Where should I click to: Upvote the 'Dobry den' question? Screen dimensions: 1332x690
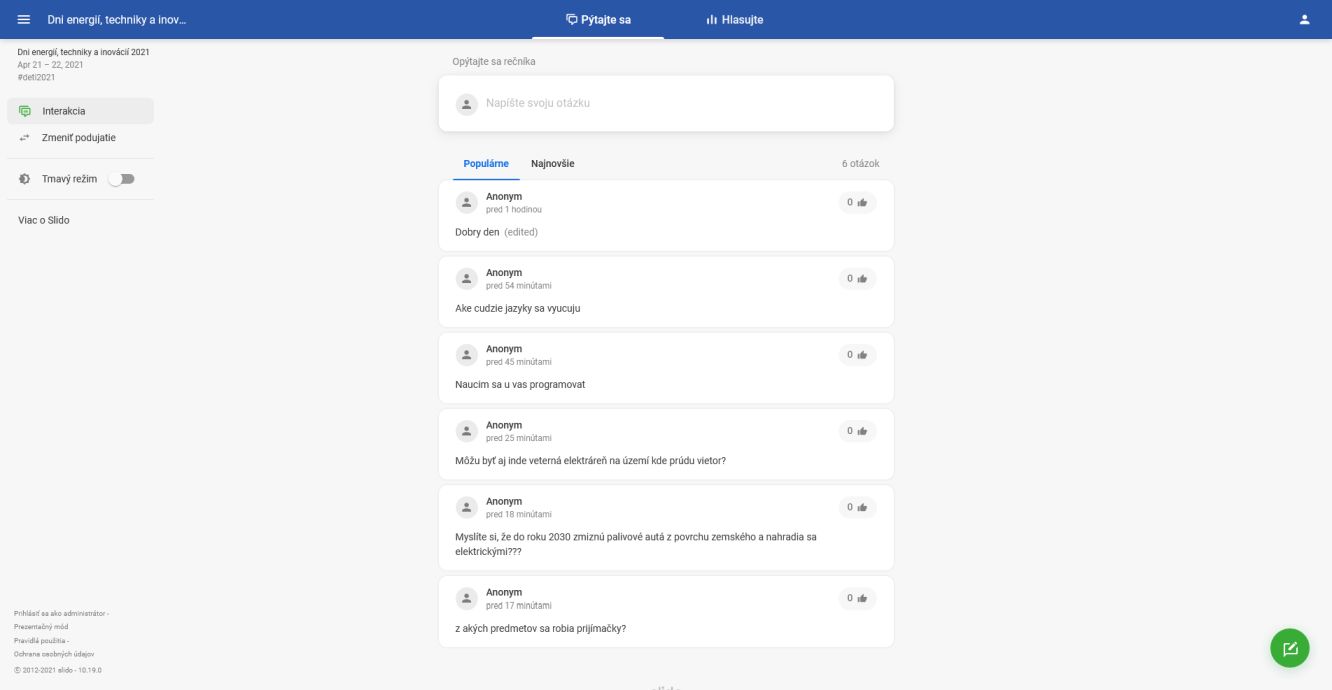coord(857,203)
